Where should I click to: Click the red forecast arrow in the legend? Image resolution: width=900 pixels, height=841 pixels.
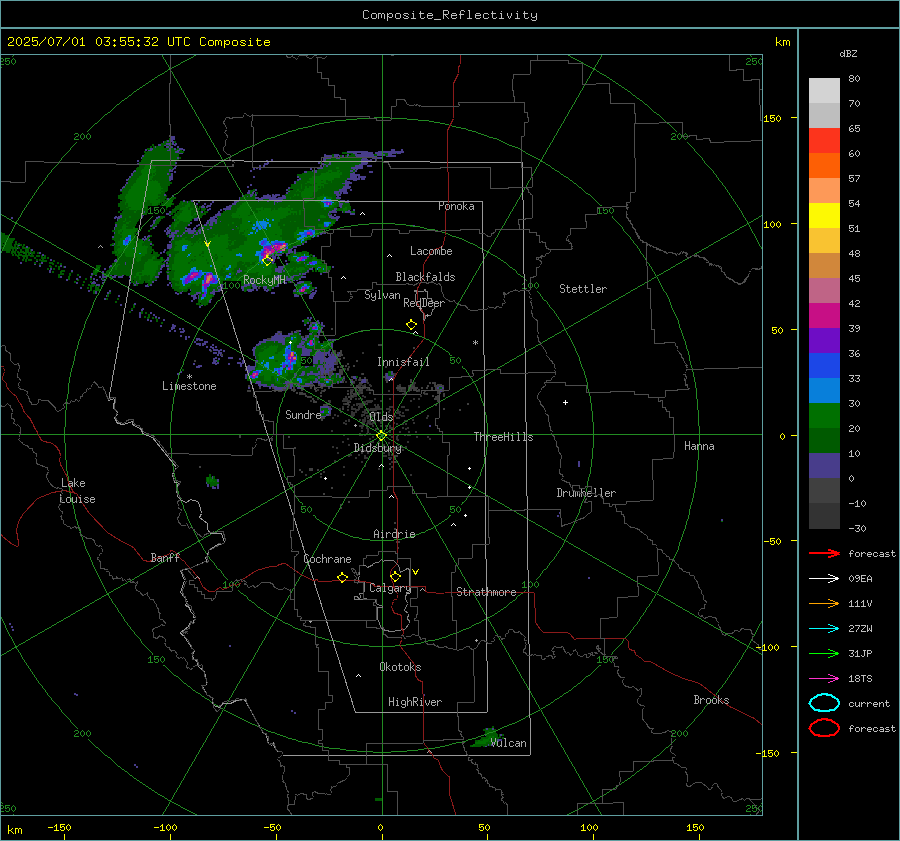point(824,553)
